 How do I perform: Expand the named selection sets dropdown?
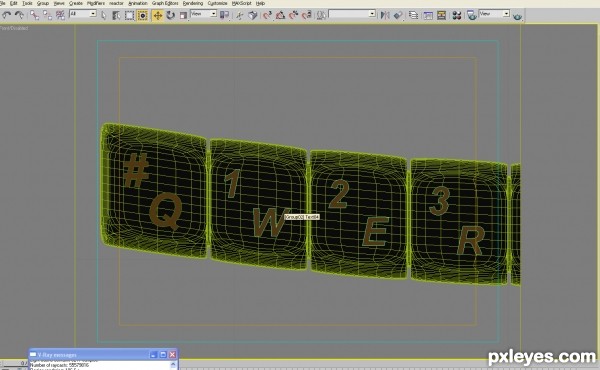pyautogui.click(x=352, y=14)
